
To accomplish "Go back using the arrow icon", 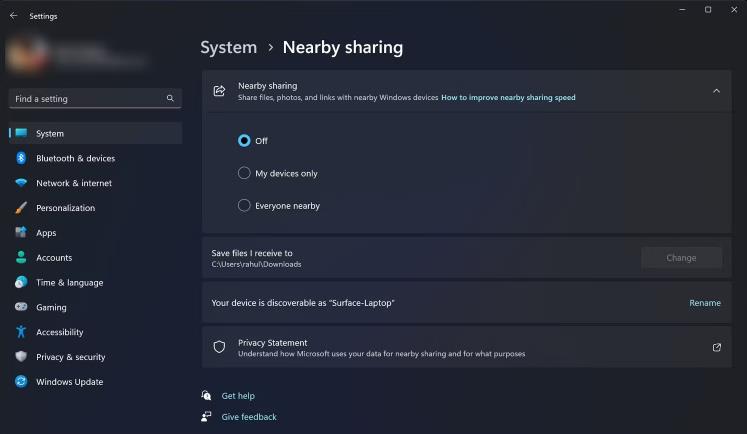I will [13, 16].
